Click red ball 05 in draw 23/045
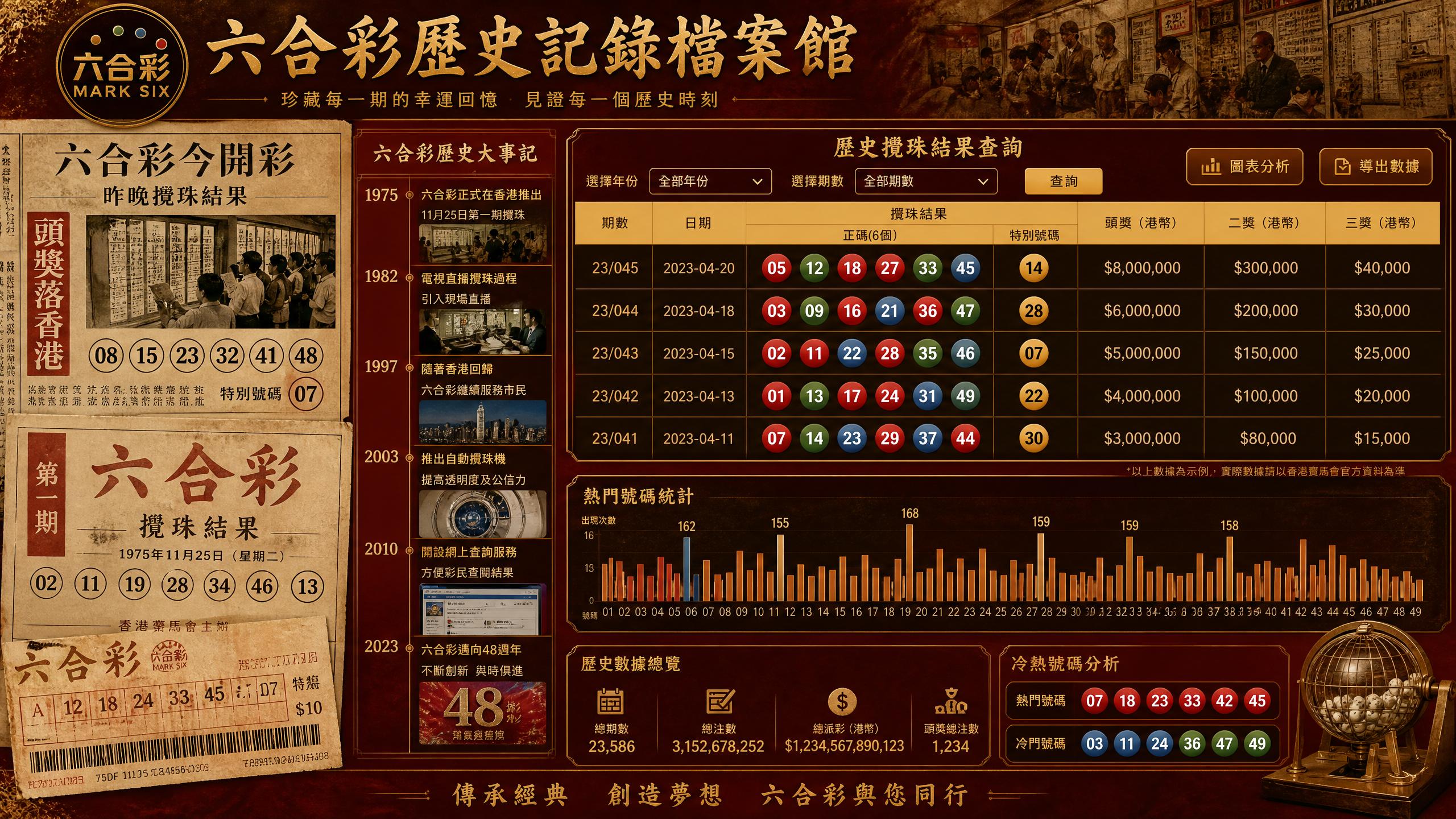 click(x=776, y=268)
